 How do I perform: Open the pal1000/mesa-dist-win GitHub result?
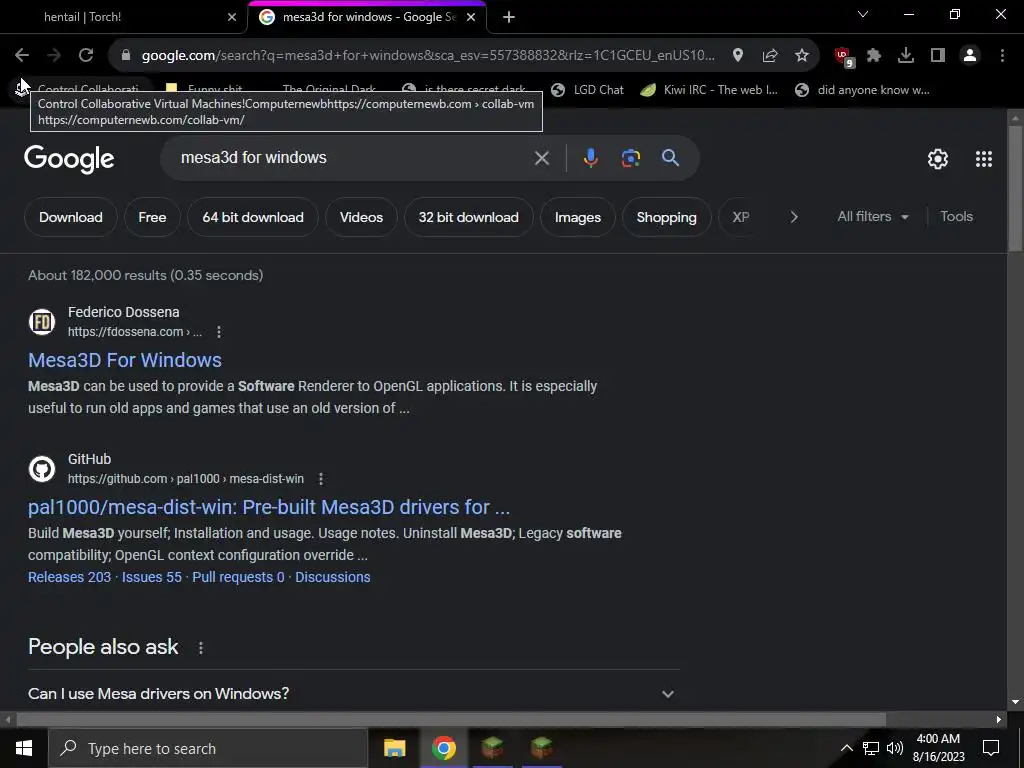(269, 507)
